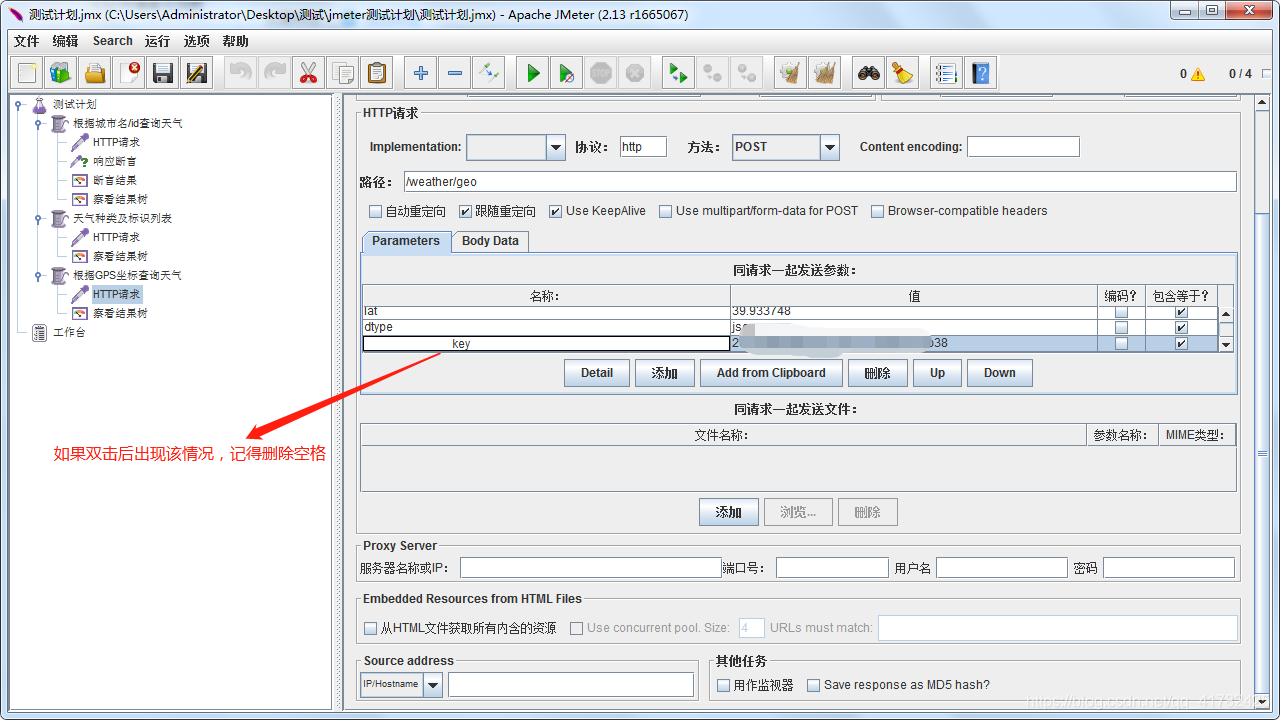Click the Expand All plus icon
The image size is (1280, 720).
(x=421, y=73)
